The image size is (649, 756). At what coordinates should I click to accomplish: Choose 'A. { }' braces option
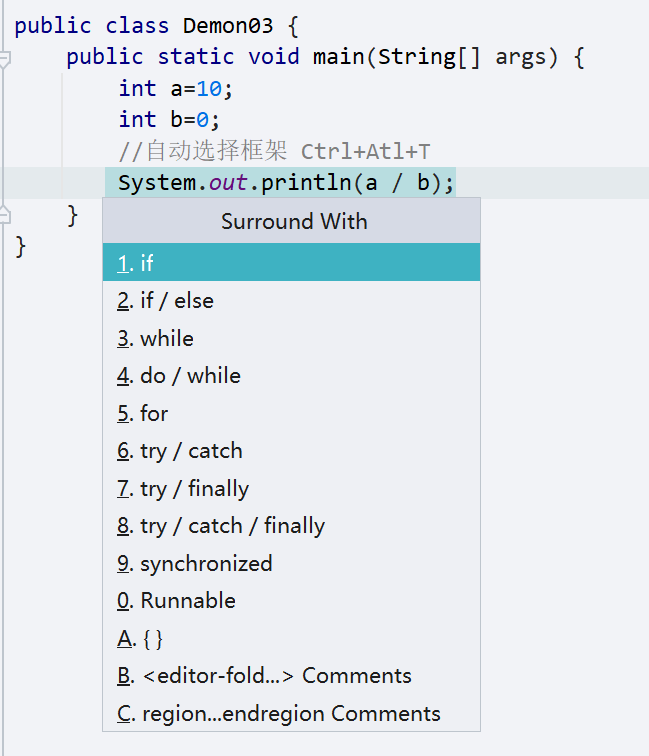click(x=291, y=639)
